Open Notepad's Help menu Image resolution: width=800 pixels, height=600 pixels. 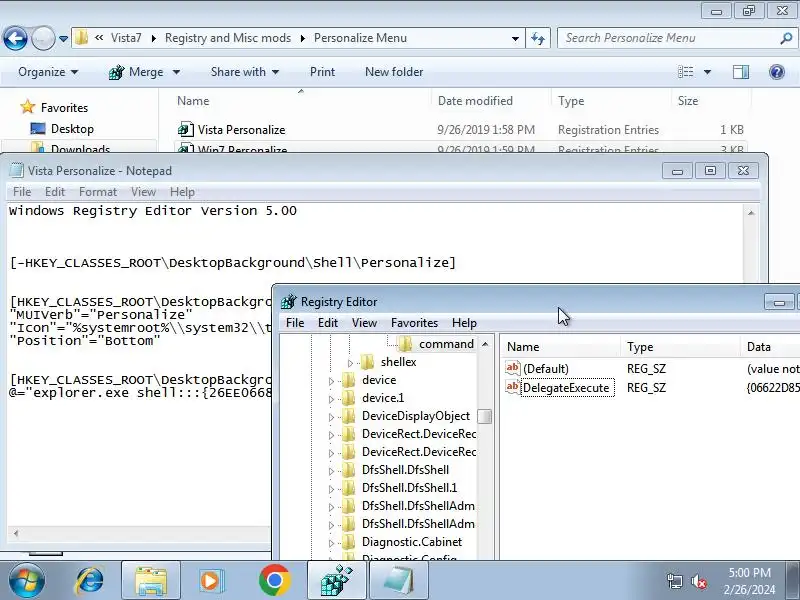[x=182, y=192]
